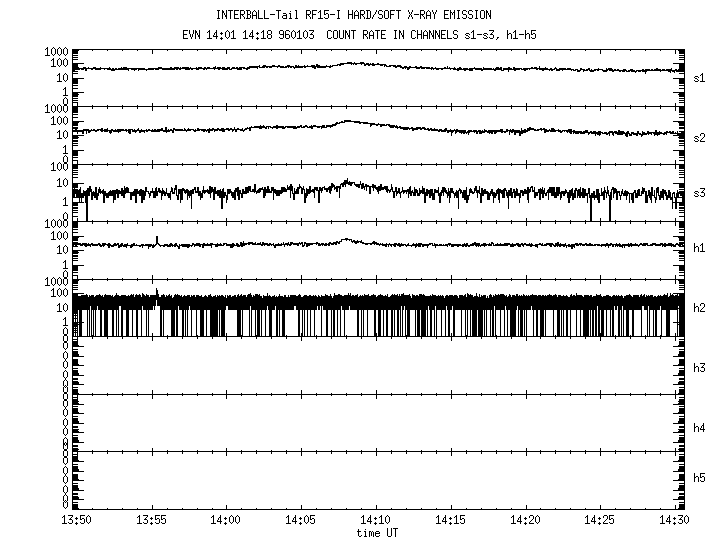
Task: Click the h2 channel label
Action: click(700, 308)
